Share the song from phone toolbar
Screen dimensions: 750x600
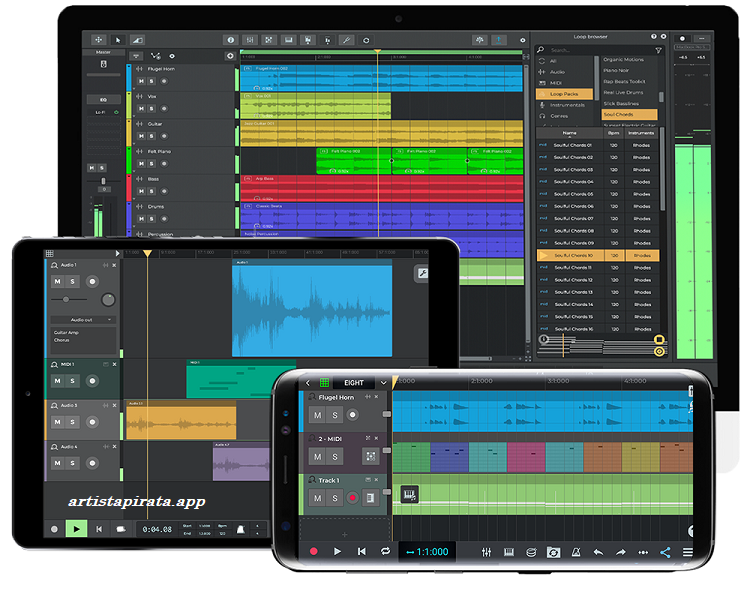tap(665, 552)
